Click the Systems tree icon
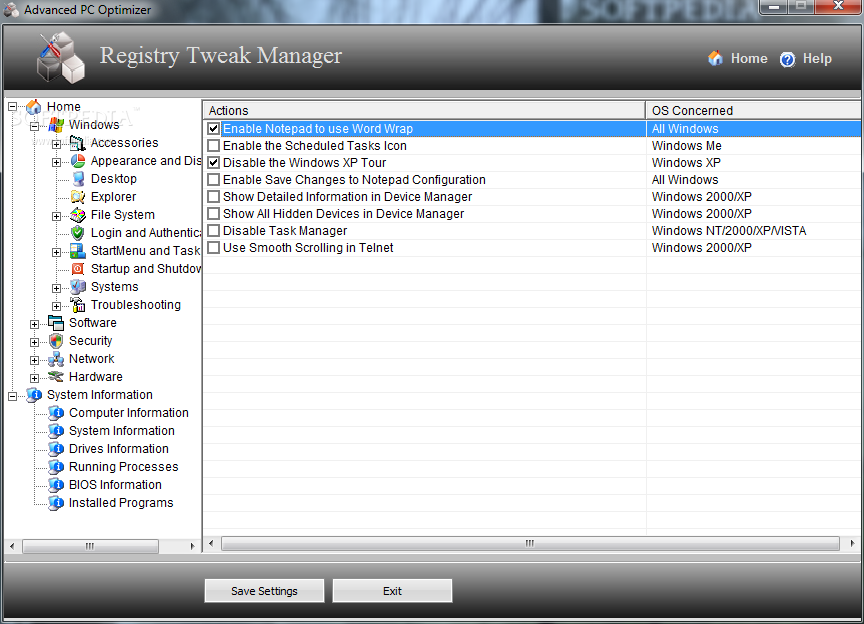Viewport: 864px width, 624px height. (78, 287)
